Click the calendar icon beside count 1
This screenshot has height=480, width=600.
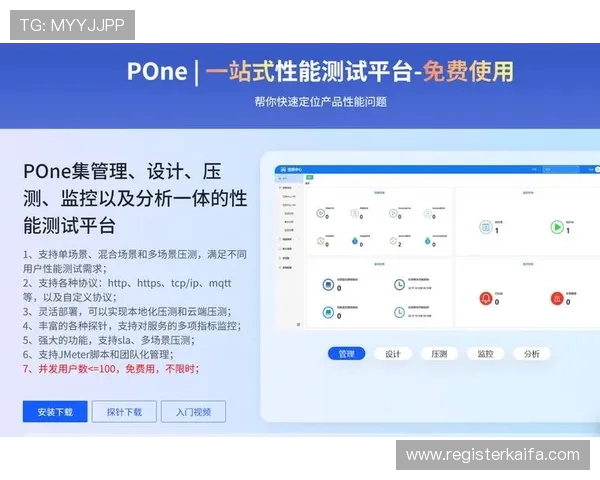[x=486, y=227]
